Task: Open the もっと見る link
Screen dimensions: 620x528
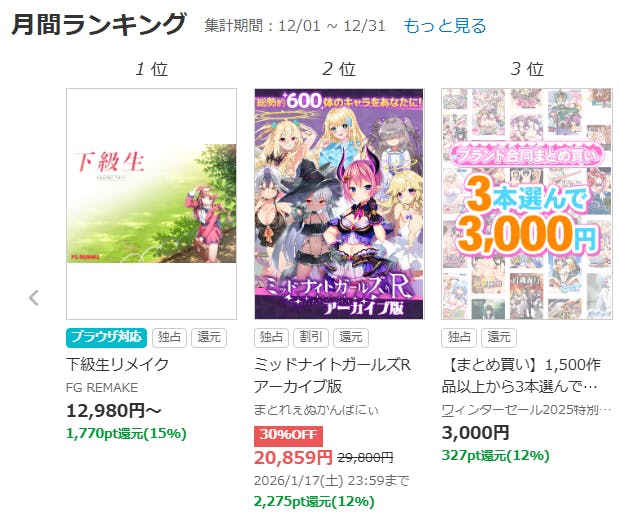Action: tap(444, 26)
